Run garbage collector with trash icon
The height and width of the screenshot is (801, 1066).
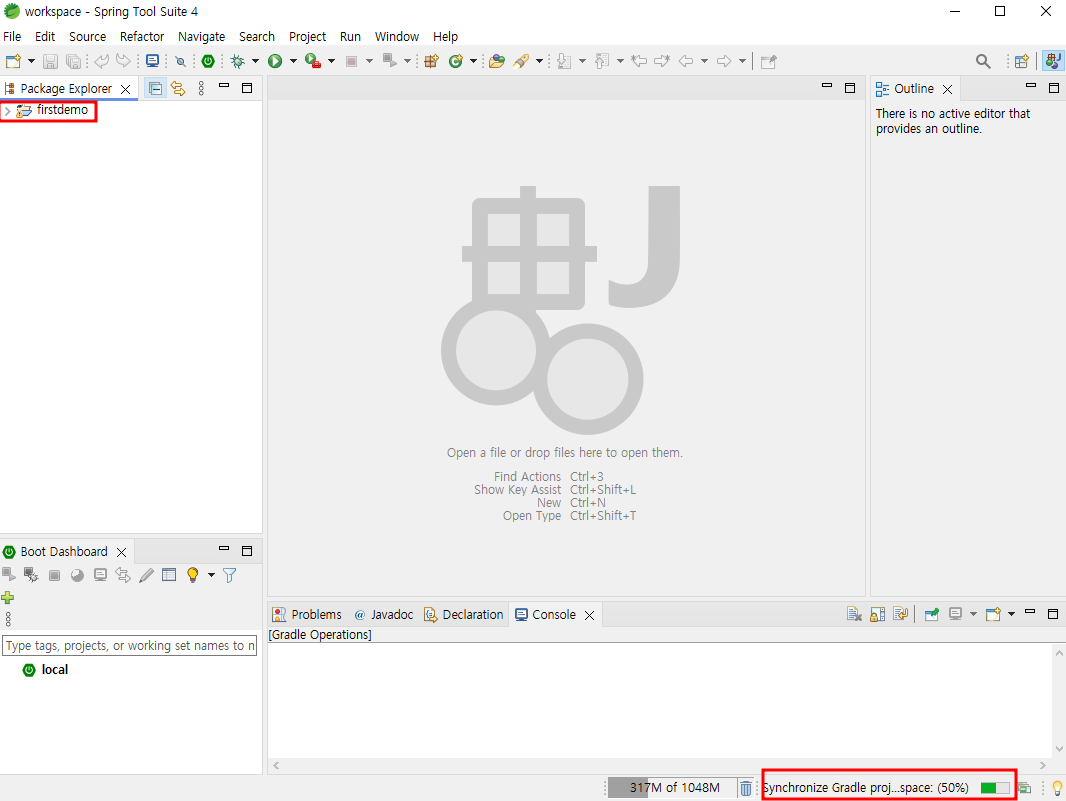746,788
